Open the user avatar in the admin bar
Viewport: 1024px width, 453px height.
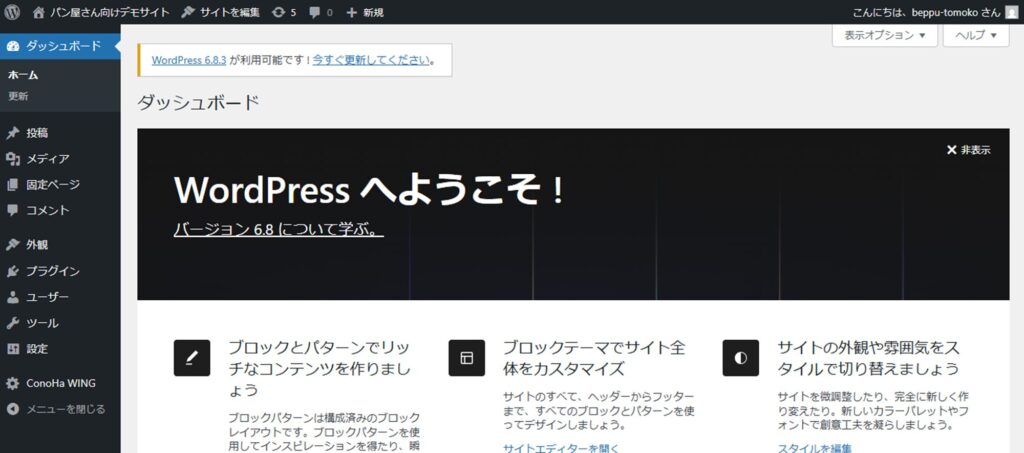point(1012,12)
